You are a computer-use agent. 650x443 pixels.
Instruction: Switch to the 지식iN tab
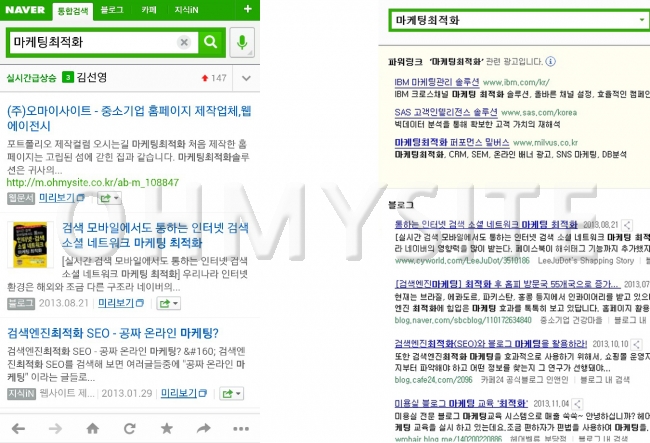tap(186, 10)
